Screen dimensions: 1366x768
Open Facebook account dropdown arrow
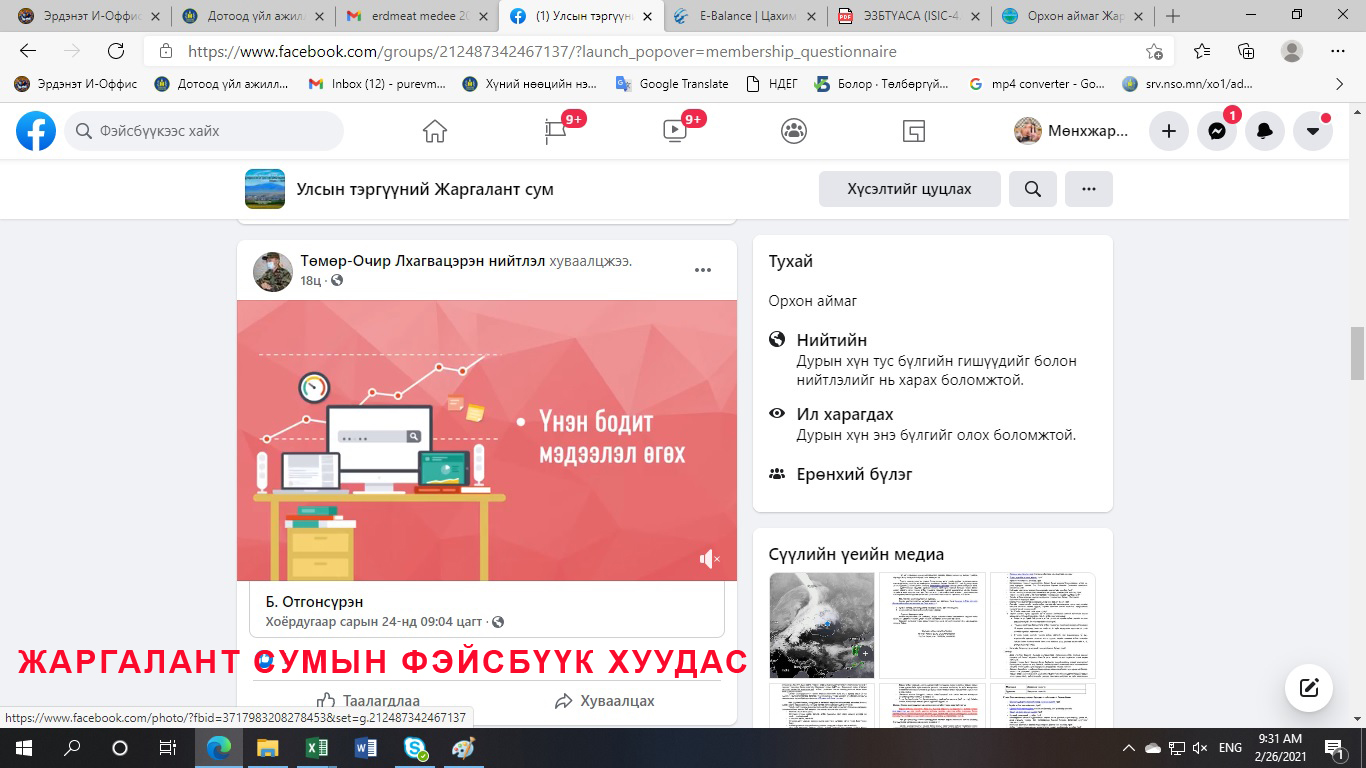[1313, 131]
